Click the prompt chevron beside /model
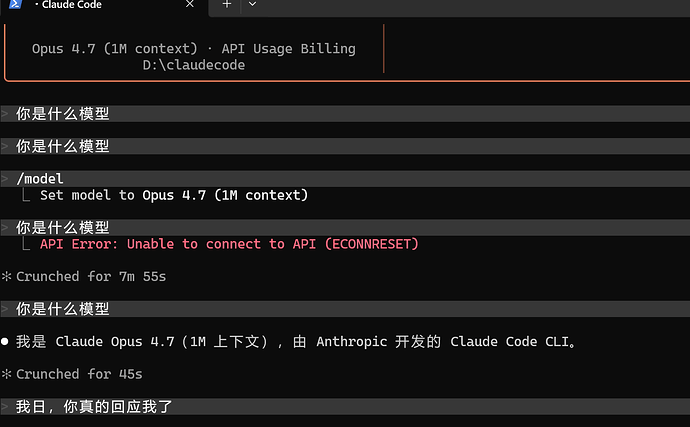Image resolution: width=690 pixels, height=427 pixels. 5,179
